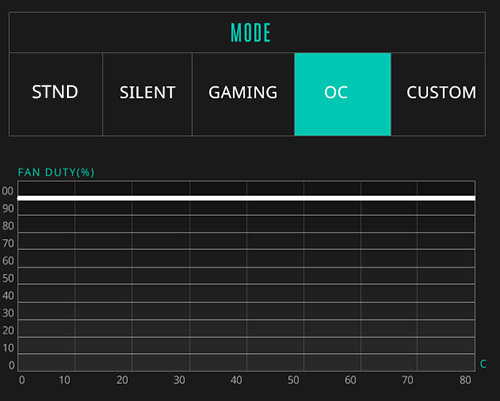Screen dimensions: 500x401
Task: Click the teal C temperature unit label
Action: tap(483, 364)
